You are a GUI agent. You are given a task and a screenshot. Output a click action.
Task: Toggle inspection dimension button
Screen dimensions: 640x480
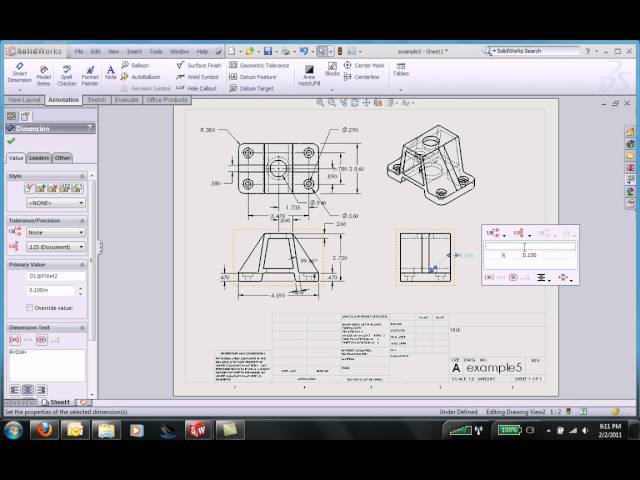[x=42, y=340]
